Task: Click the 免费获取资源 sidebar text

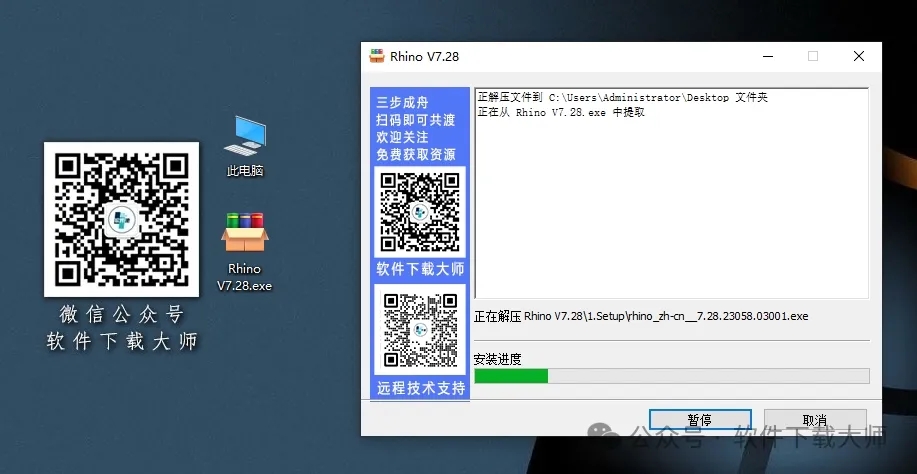Action: (416, 155)
